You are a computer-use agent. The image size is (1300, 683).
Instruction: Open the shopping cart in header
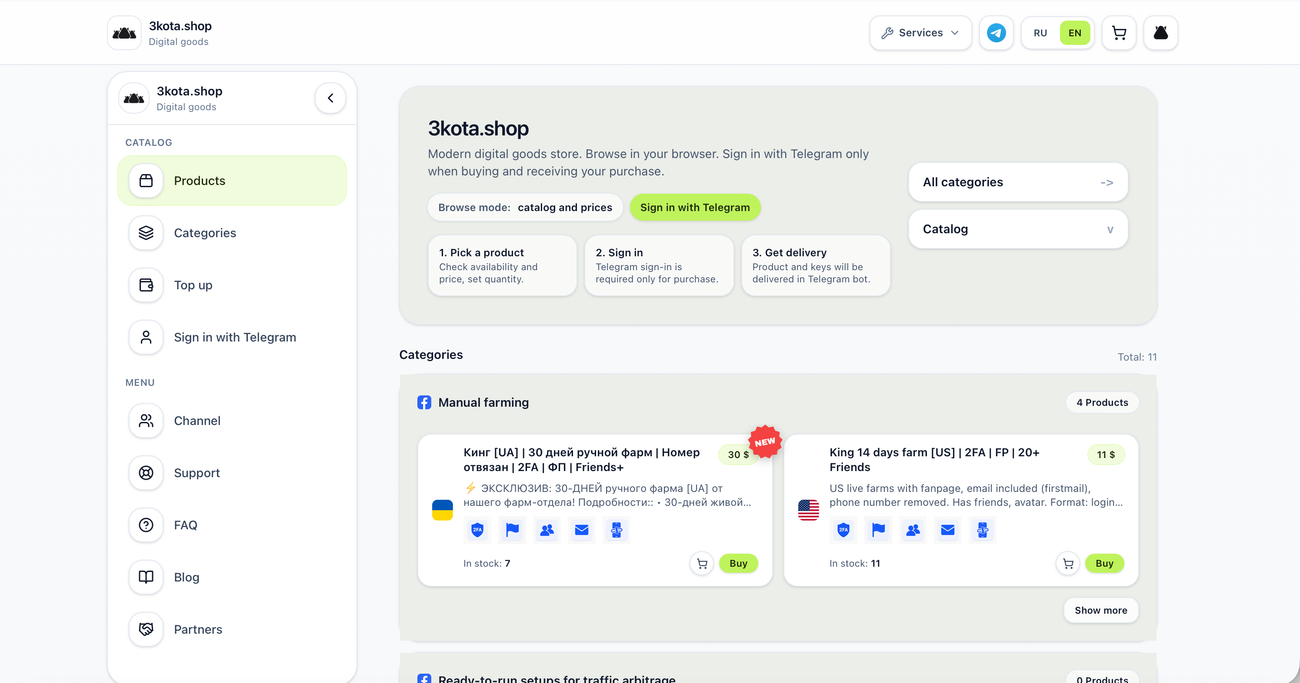(x=1119, y=33)
